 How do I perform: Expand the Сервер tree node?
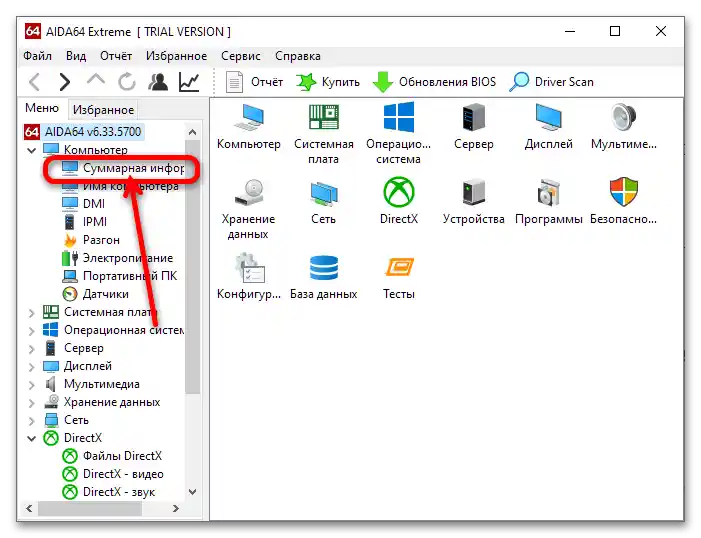[x=31, y=349]
